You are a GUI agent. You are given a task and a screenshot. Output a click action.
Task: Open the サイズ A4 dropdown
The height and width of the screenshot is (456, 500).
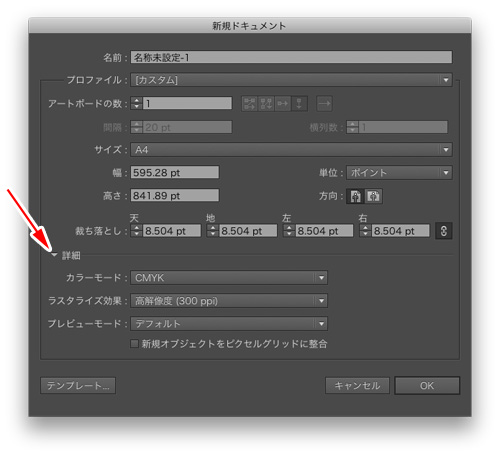pyautogui.click(x=291, y=150)
